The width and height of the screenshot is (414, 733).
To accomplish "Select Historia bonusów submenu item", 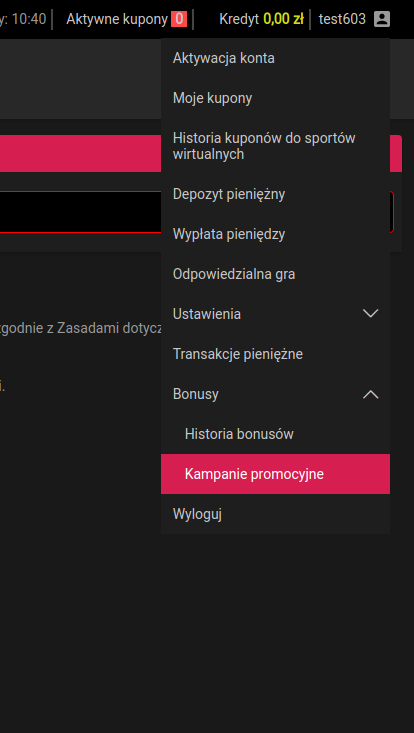I will 275,434.
